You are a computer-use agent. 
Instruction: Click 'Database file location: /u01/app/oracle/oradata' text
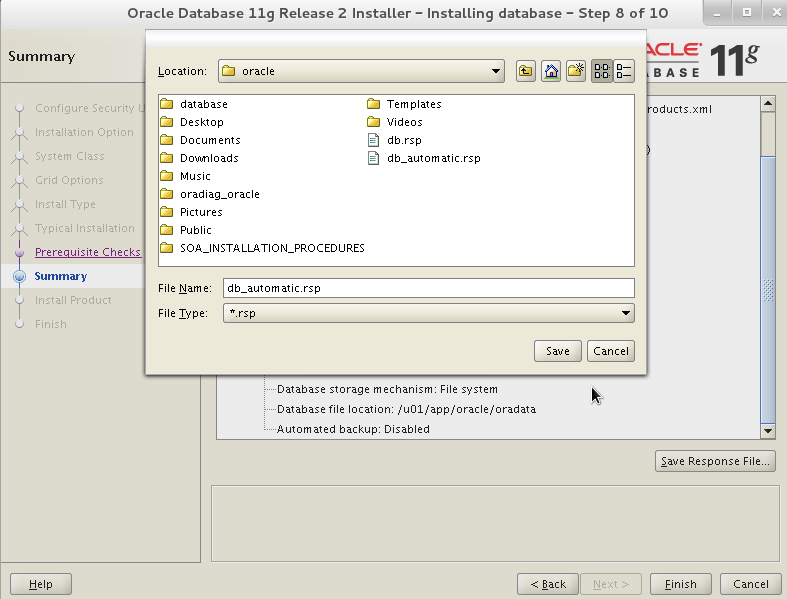coord(406,409)
